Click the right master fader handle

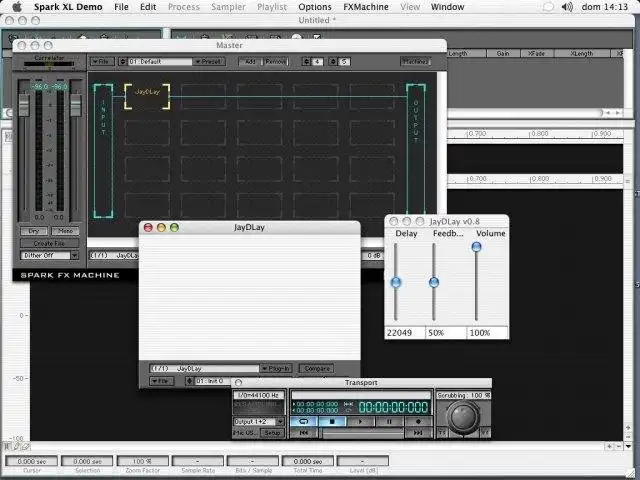point(76,104)
